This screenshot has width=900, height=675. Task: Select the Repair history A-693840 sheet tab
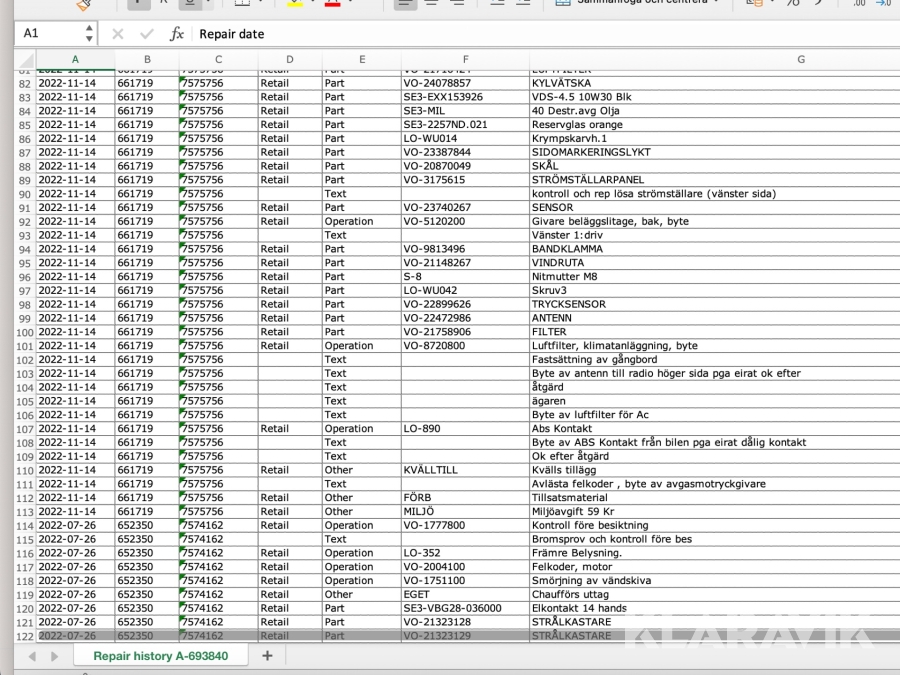(x=160, y=656)
